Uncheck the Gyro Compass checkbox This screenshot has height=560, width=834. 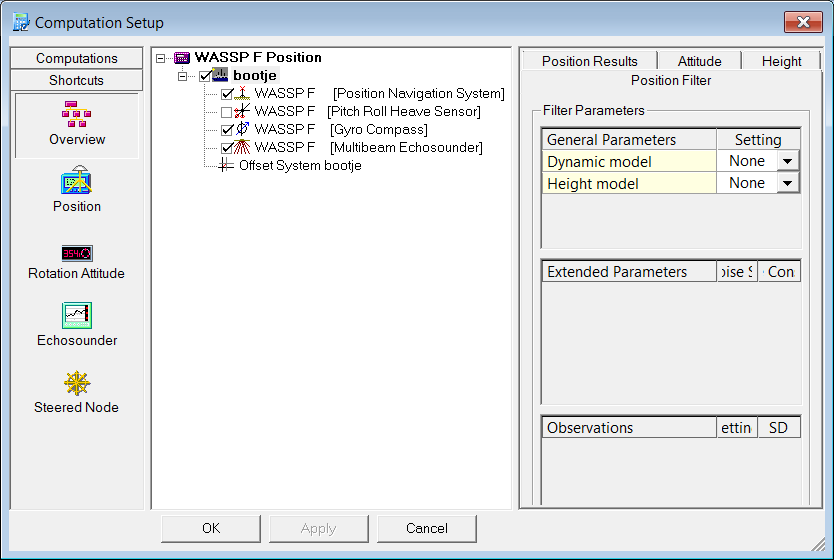tap(227, 130)
